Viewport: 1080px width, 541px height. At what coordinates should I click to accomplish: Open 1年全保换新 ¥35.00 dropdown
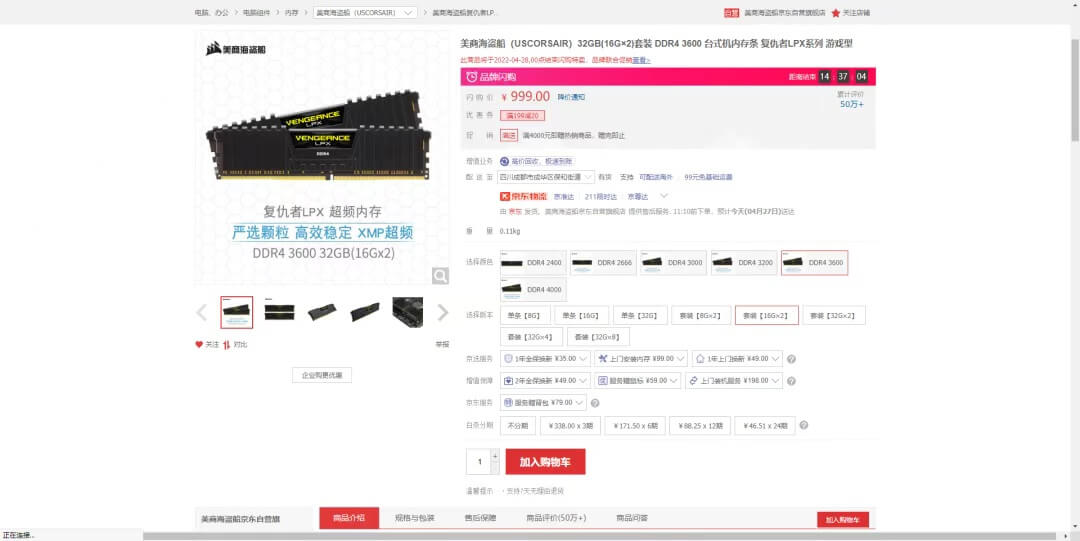point(545,359)
